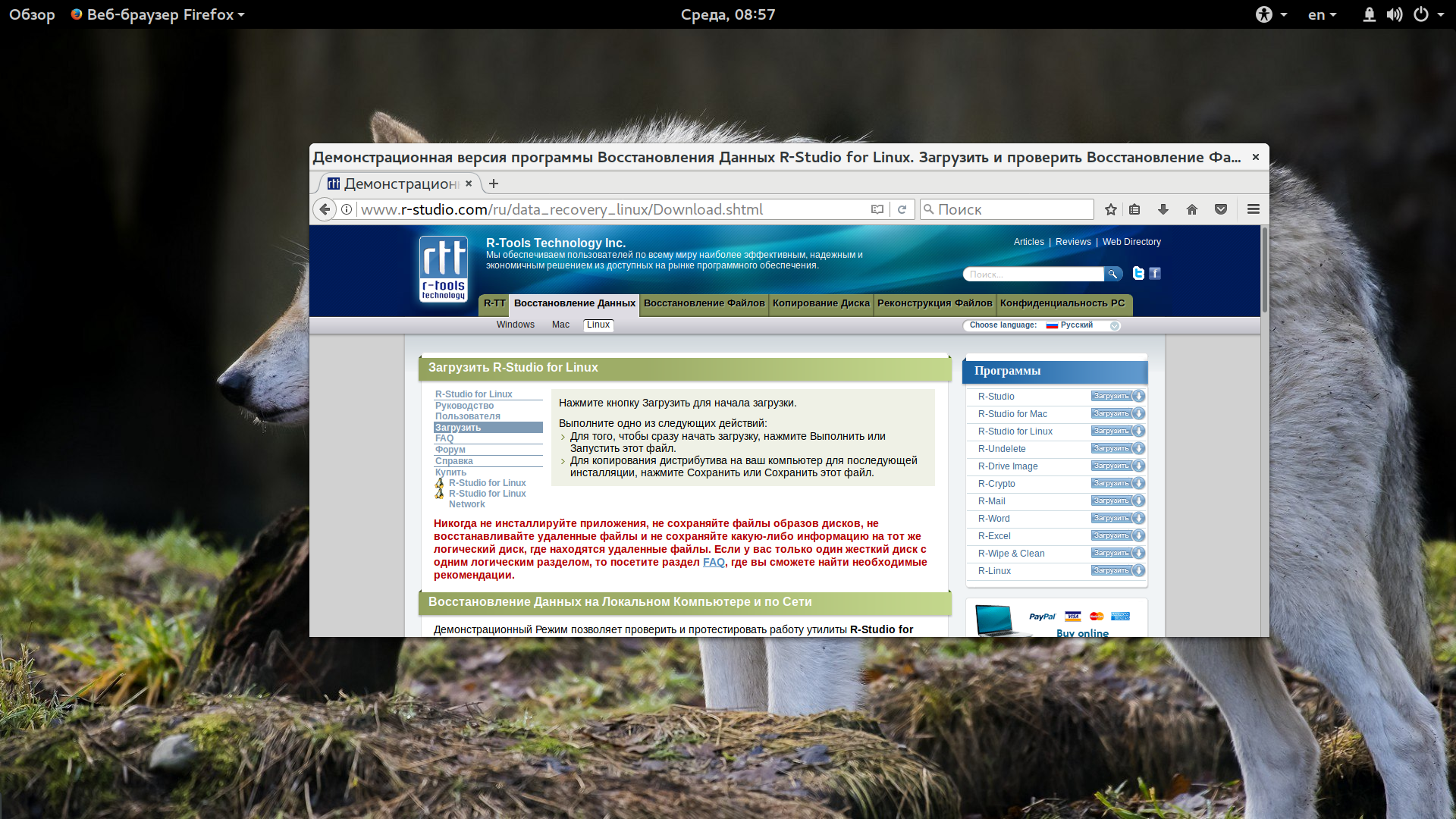The image size is (1456, 819).
Task: Expand the Choose language dropdown
Action: point(1042,325)
